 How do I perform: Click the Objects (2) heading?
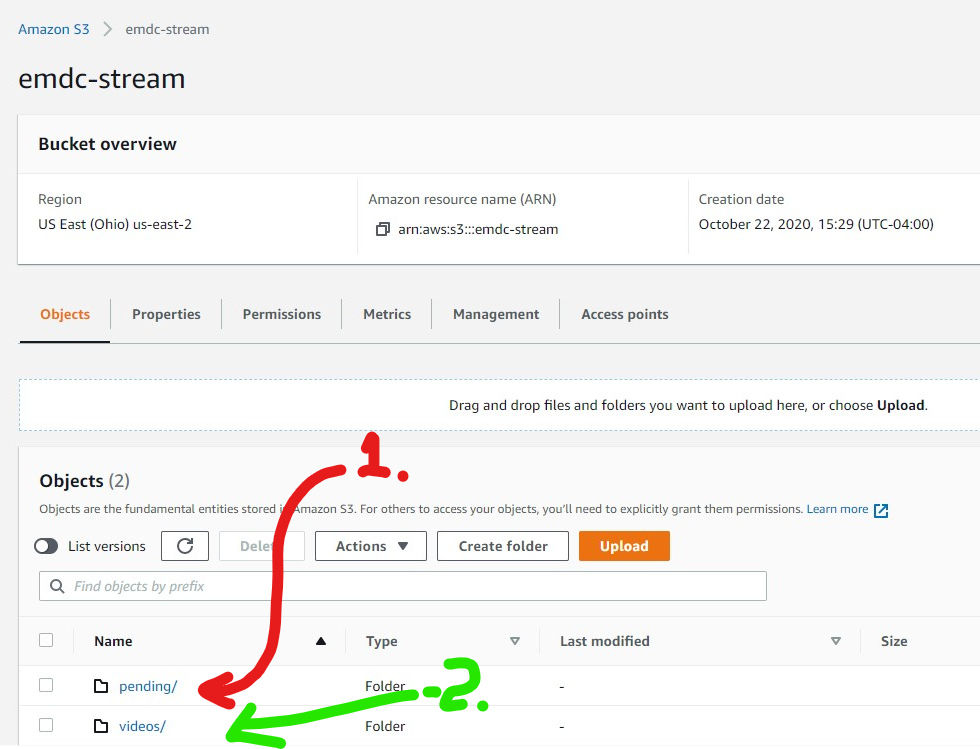pos(84,481)
